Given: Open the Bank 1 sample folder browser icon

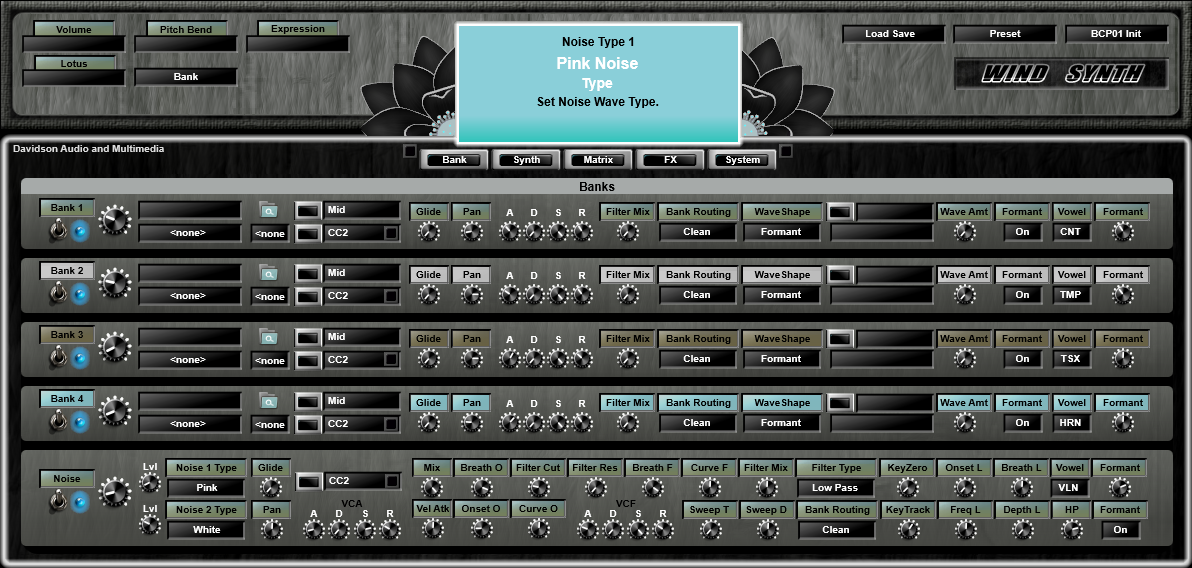Looking at the screenshot, I should [x=268, y=210].
